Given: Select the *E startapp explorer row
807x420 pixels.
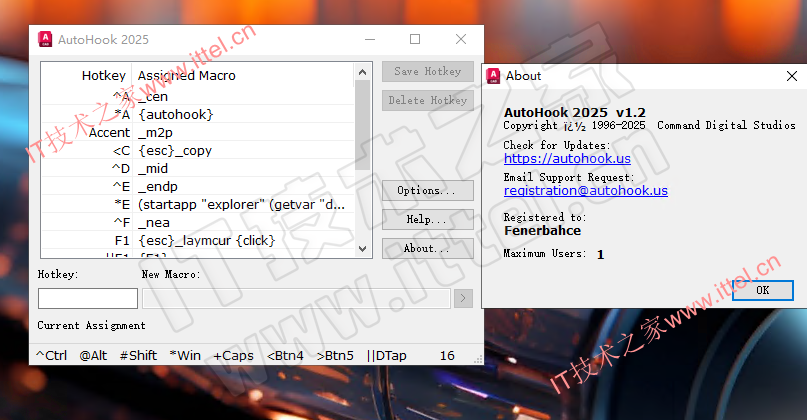Looking at the screenshot, I should [x=198, y=204].
